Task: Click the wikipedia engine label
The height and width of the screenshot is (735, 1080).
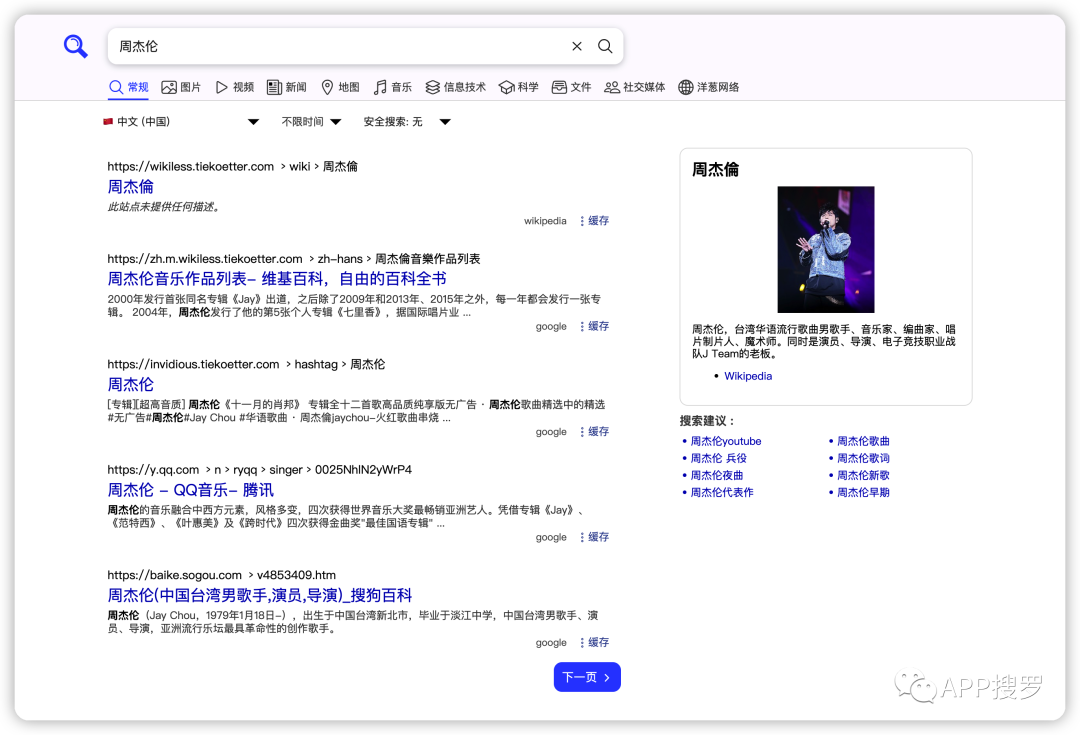Action: tap(545, 220)
